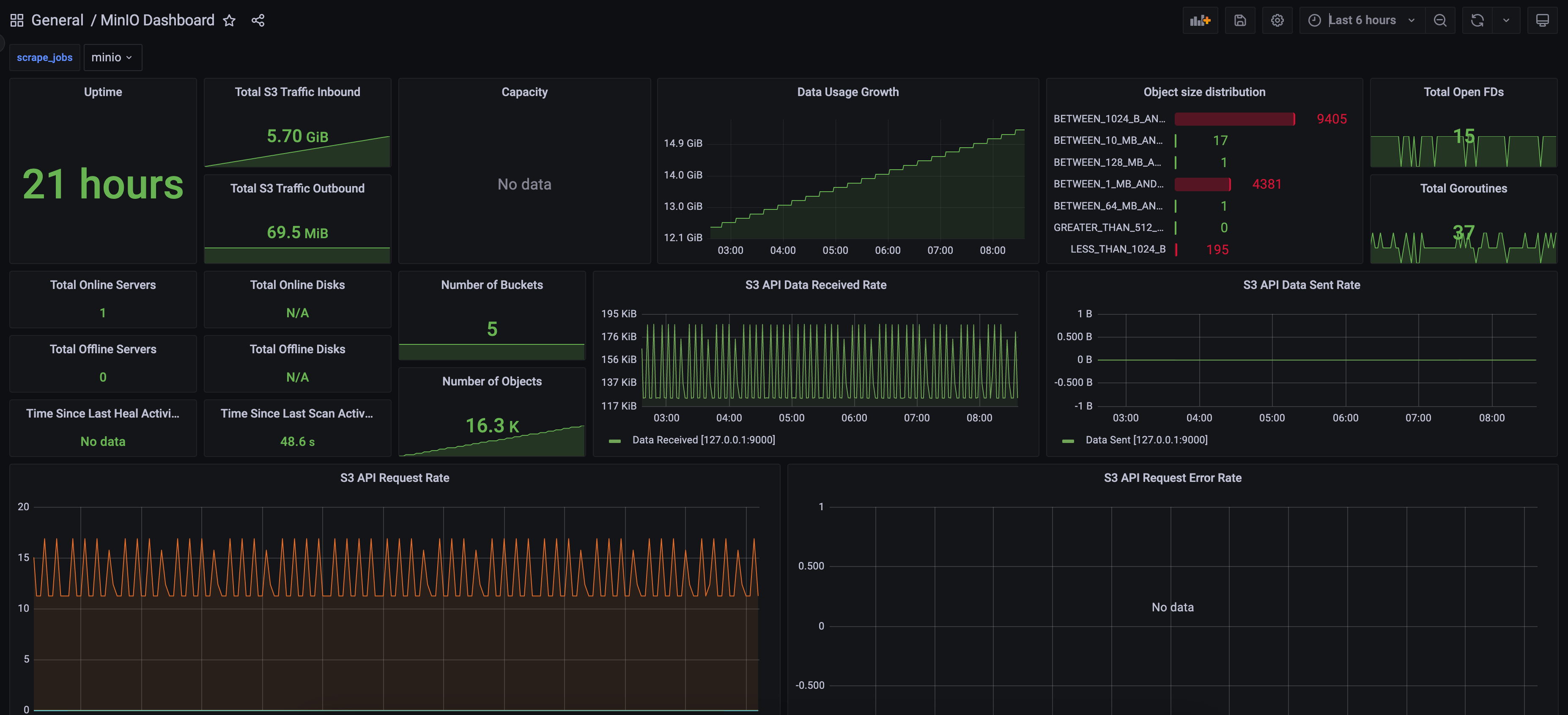Open the Last 6 hours time picker
The height and width of the screenshot is (715, 1568).
1362,20
